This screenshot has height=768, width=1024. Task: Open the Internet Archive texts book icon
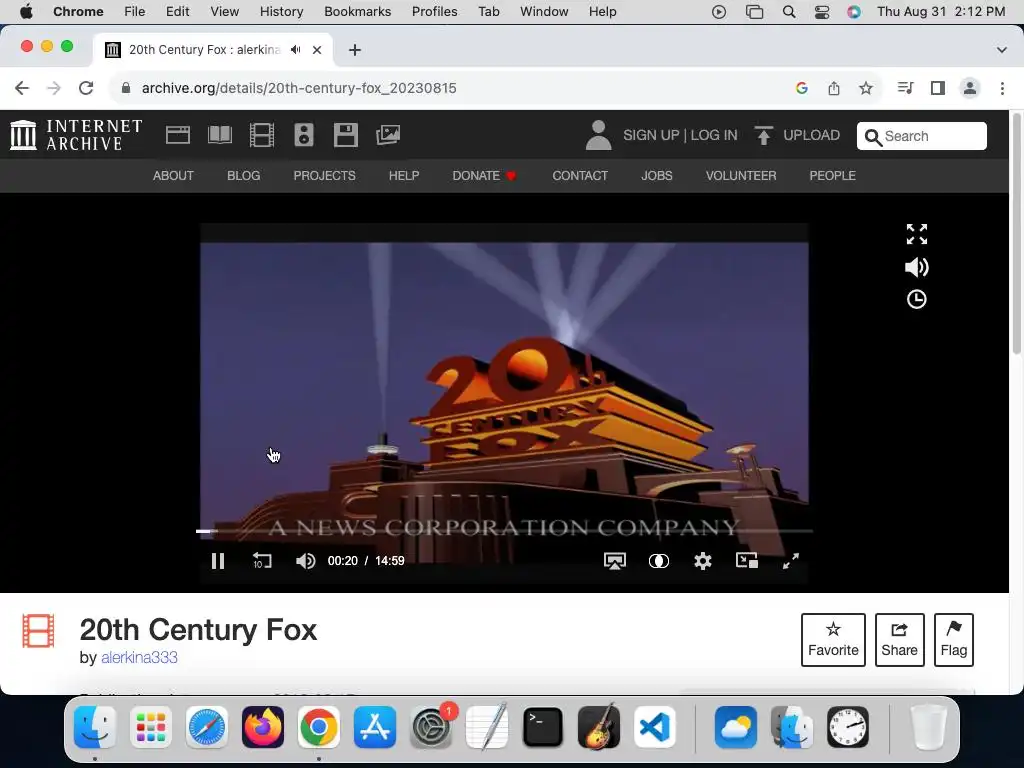pos(220,135)
